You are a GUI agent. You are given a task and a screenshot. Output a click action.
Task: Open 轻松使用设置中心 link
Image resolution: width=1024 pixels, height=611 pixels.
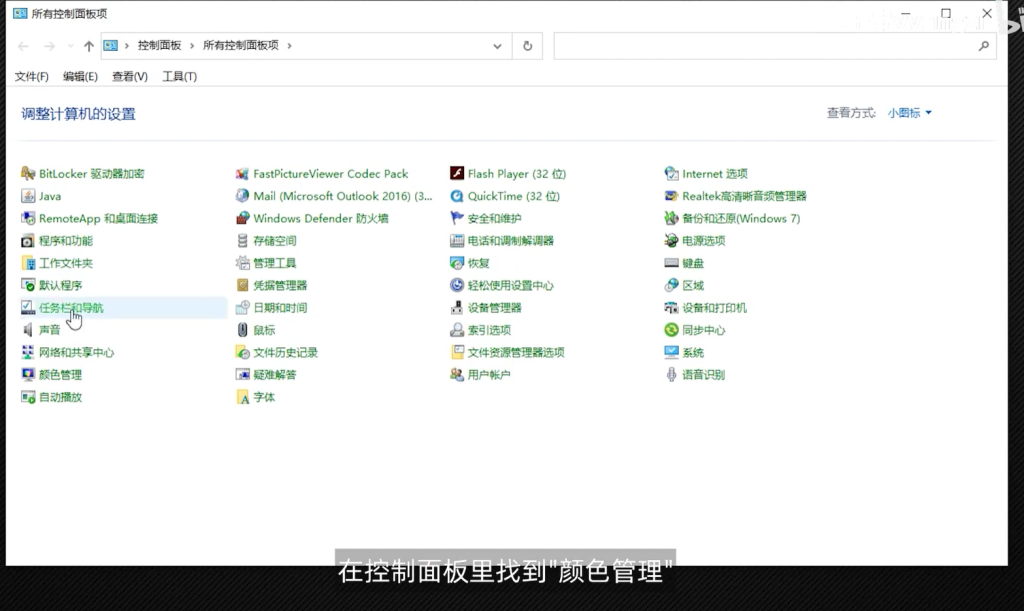click(x=511, y=285)
